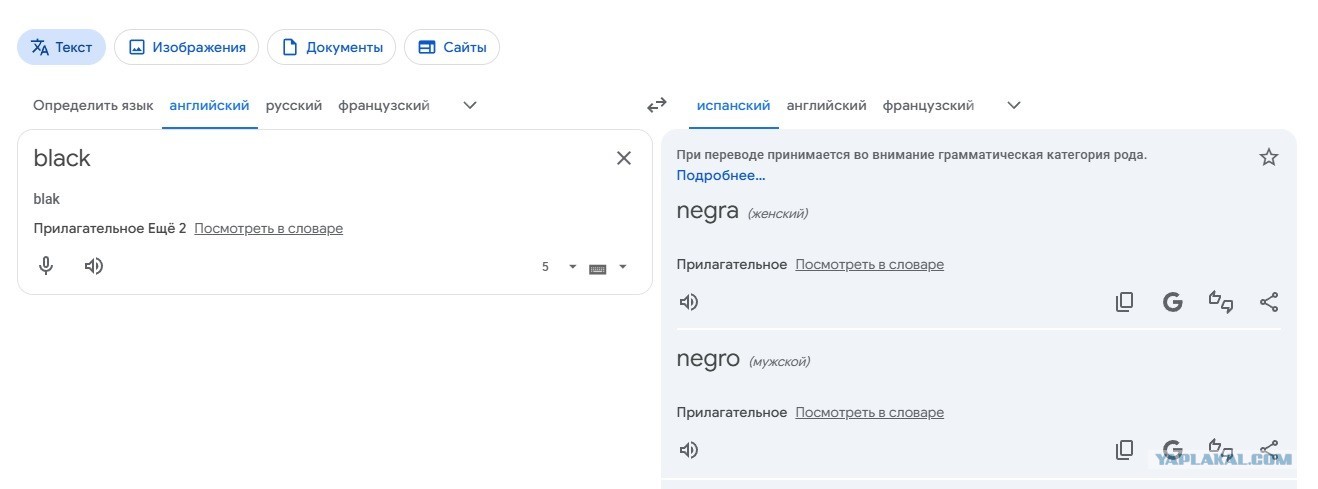Select русский as source language
Viewport: 1318px width, 489px height.
click(x=294, y=105)
